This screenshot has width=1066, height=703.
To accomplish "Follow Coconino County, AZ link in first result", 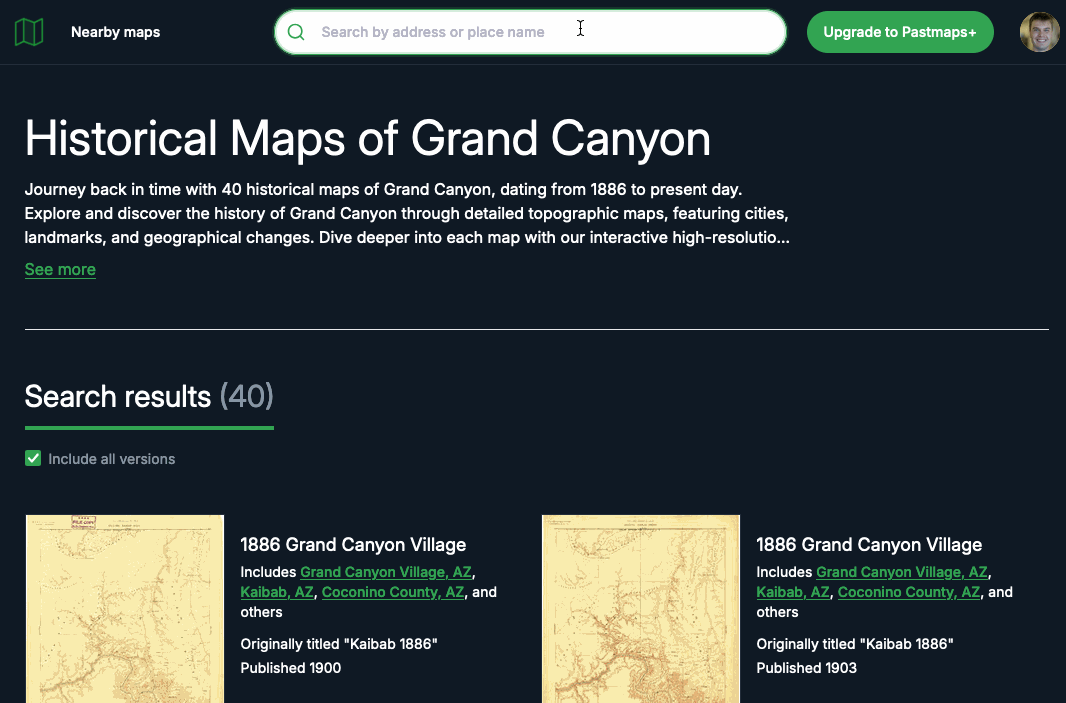I will pyautogui.click(x=393, y=592).
